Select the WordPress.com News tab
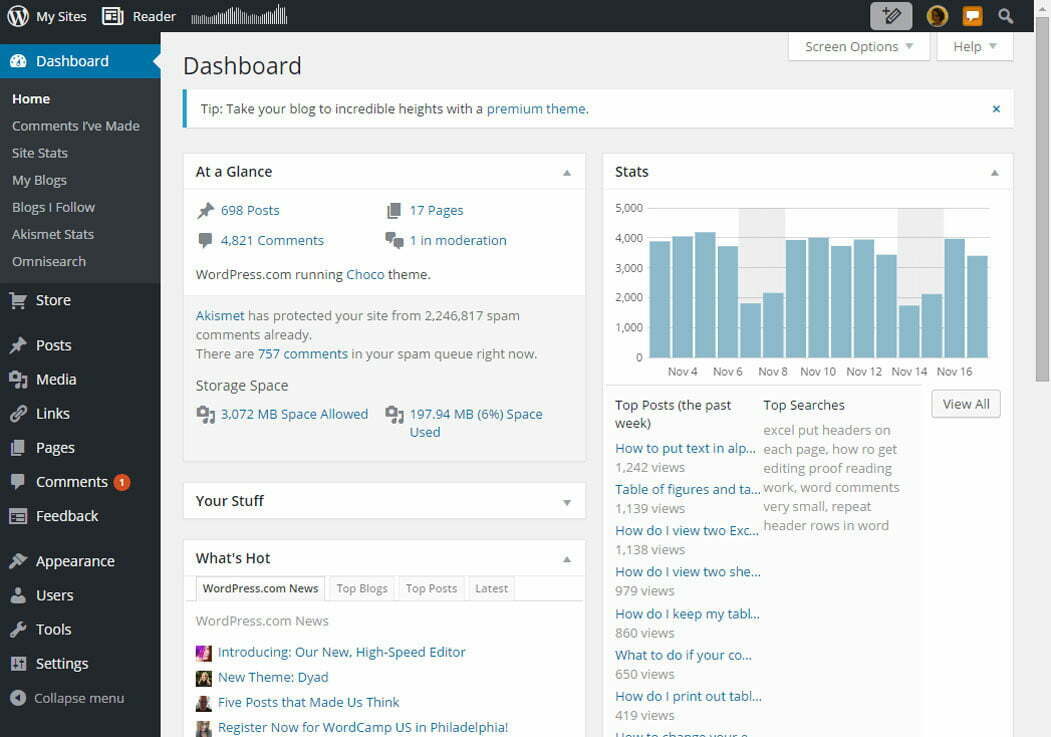The width and height of the screenshot is (1051, 737). pyautogui.click(x=260, y=588)
